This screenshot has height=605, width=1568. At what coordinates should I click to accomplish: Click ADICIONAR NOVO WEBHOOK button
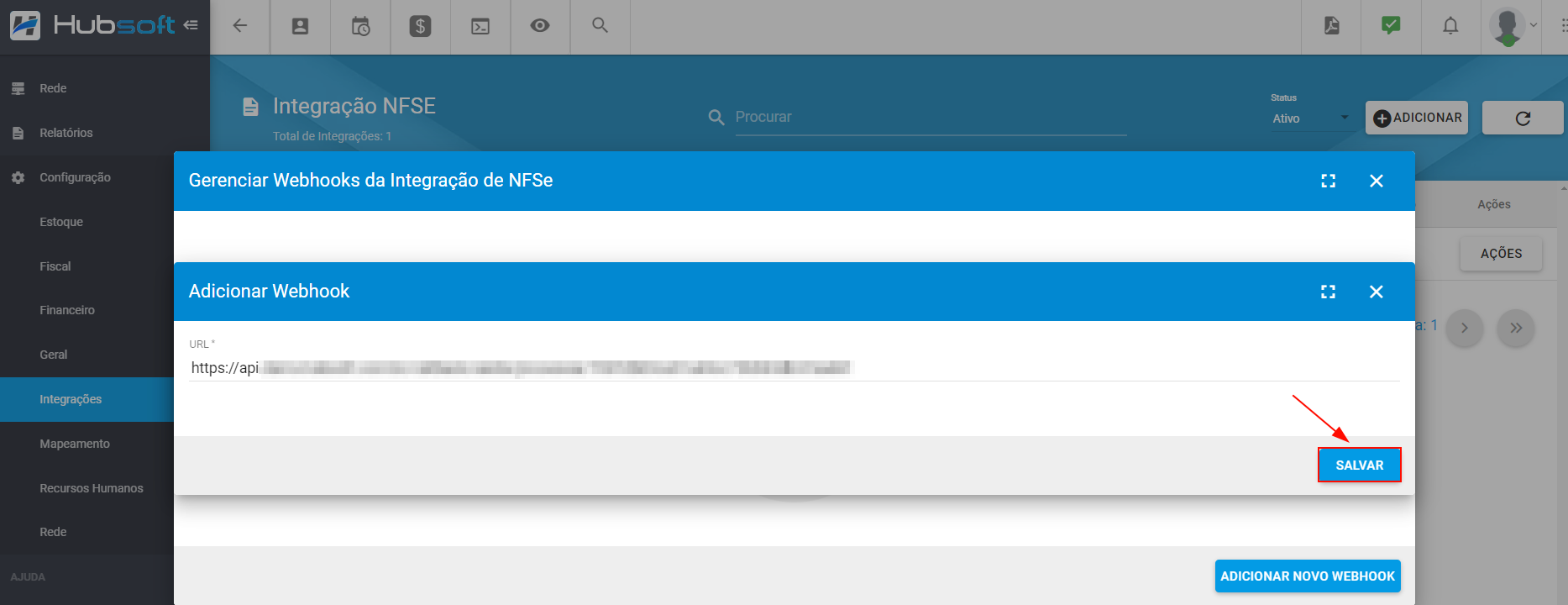(1308, 576)
